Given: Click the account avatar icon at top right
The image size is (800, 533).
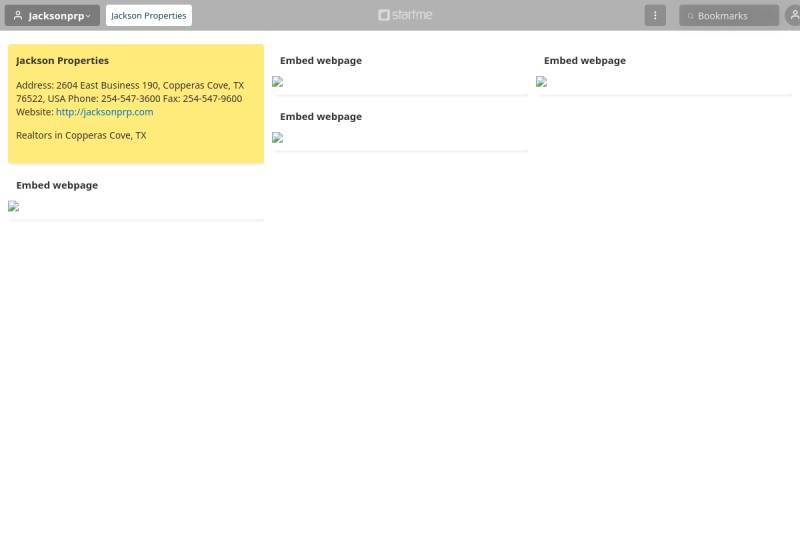Looking at the screenshot, I should (793, 15).
